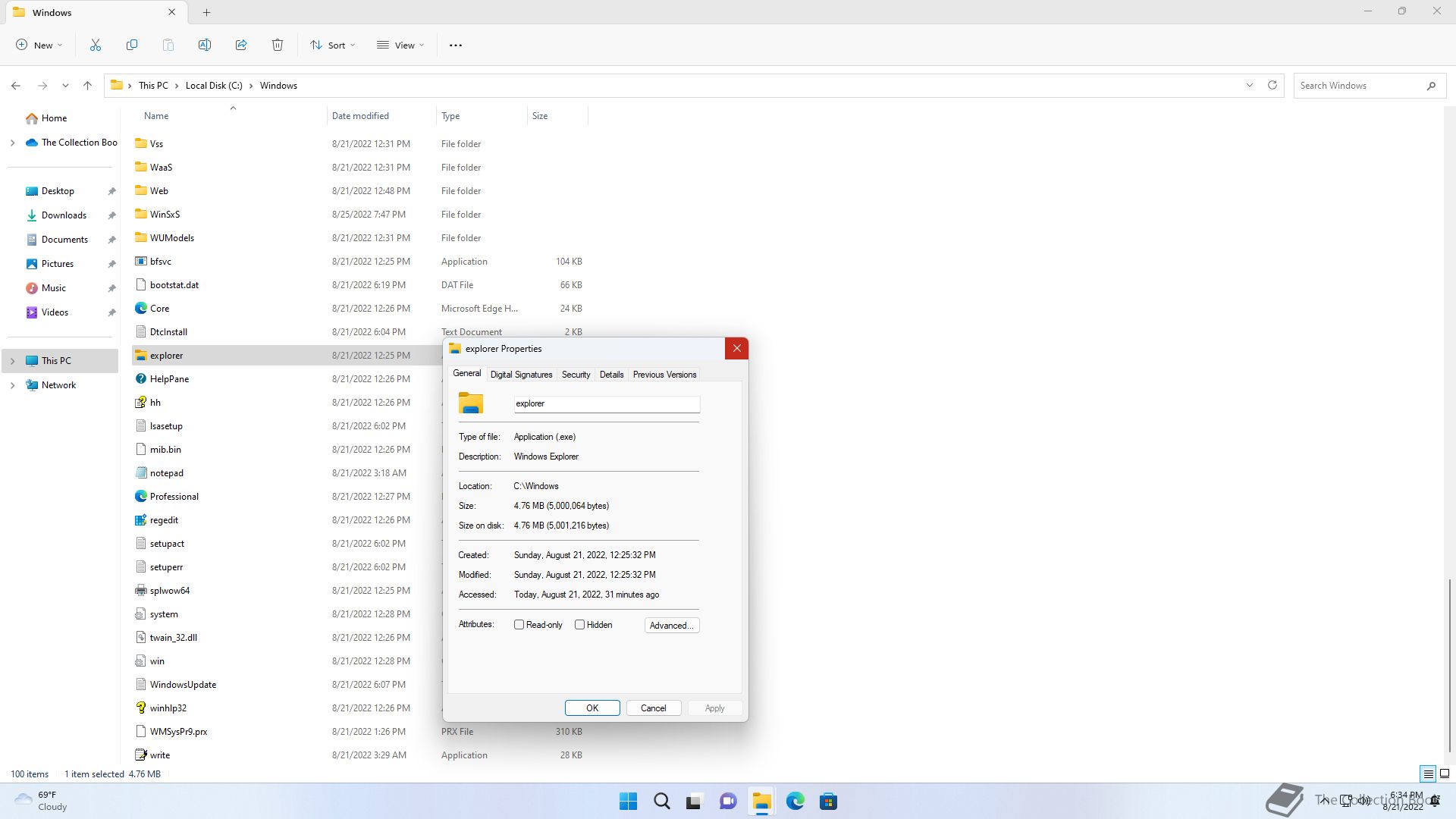Viewport: 1456px width, 819px height.
Task: Click the search magnifier in Search box
Action: pos(1431,86)
